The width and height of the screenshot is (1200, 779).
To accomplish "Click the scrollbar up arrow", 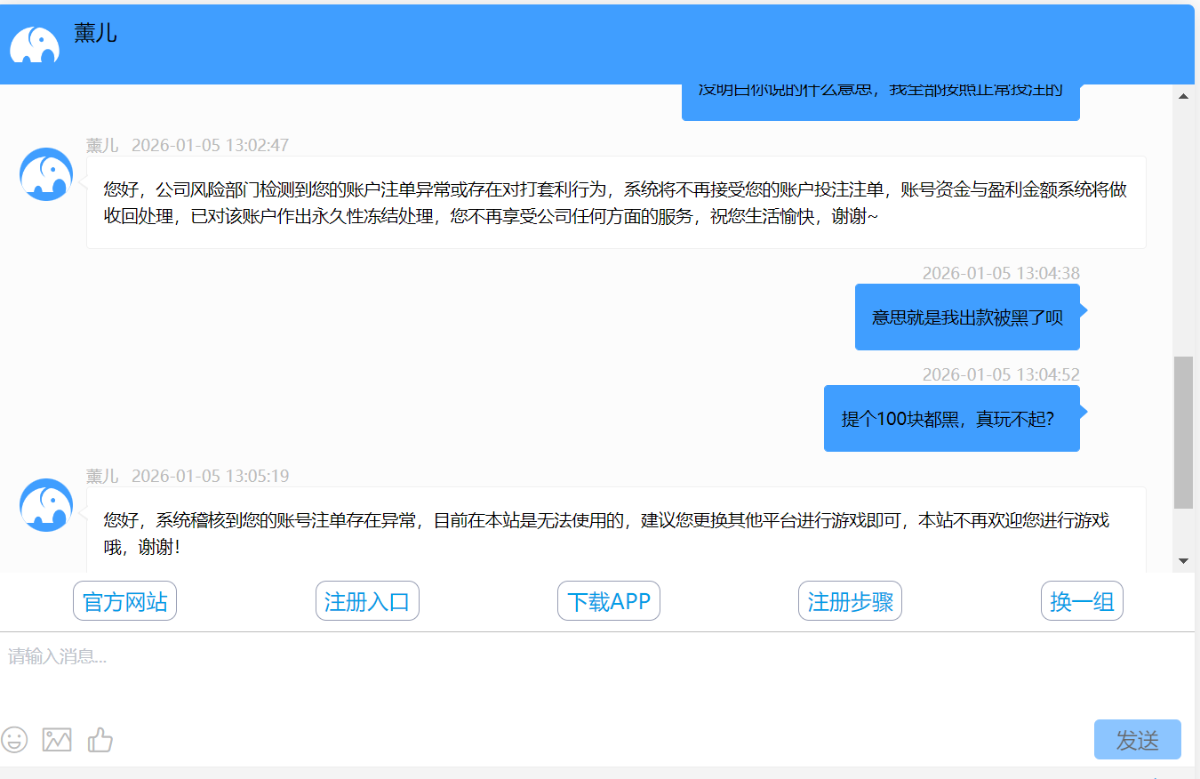I will (1183, 96).
